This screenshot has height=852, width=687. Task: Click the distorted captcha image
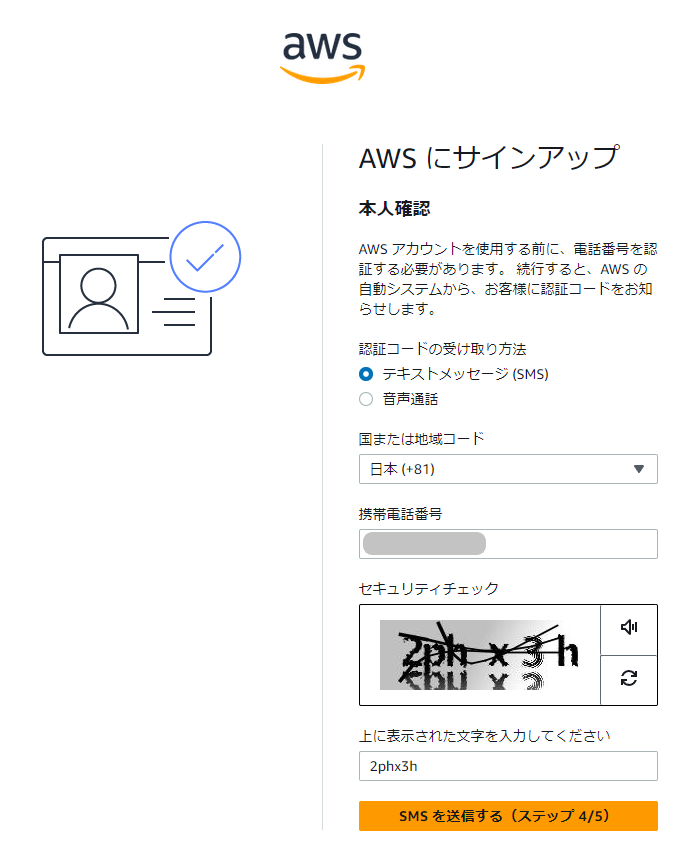pyautogui.click(x=479, y=655)
